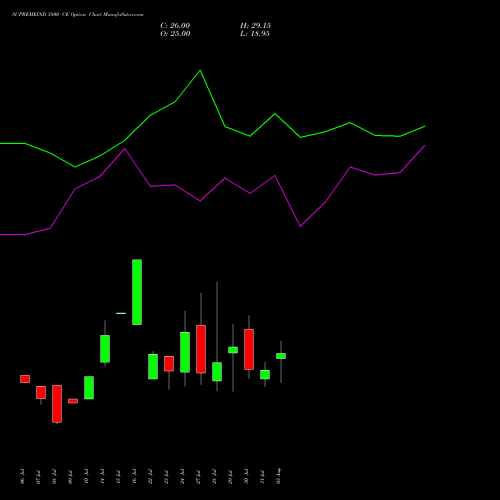
Task: Click the open value O: 25.00
Action: [x=175, y=34]
